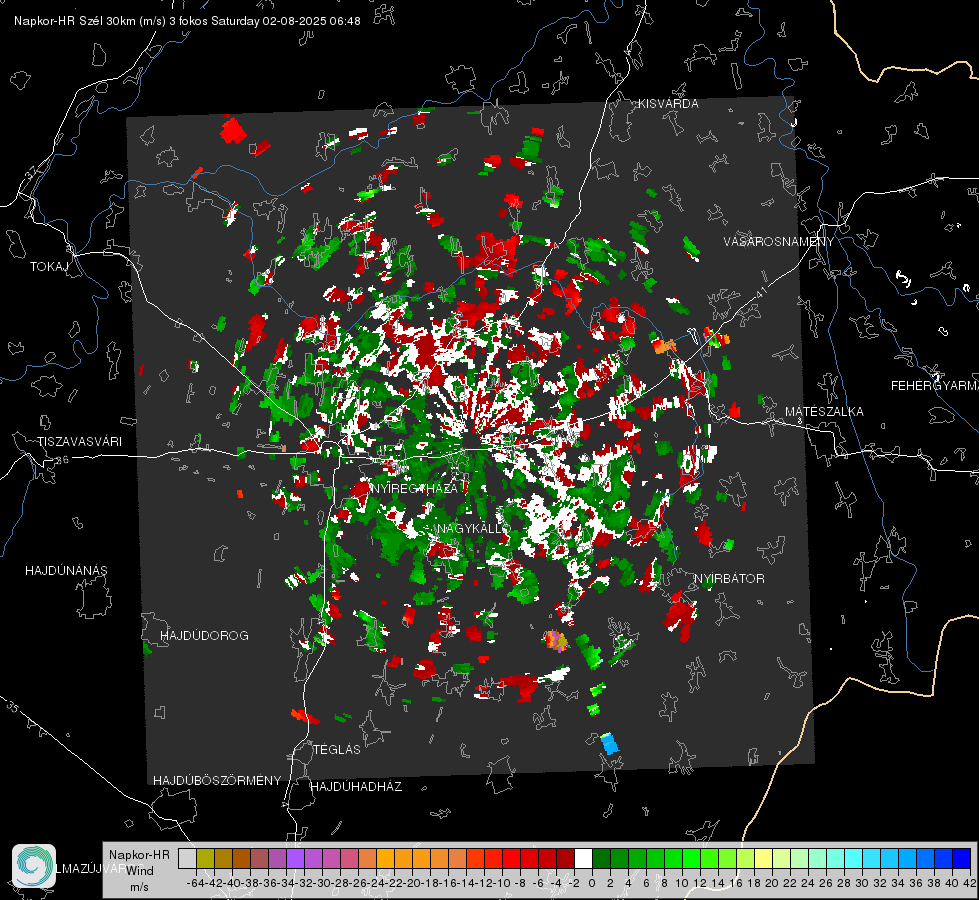Select the deep blue swatch between 40 and 42
979x900 pixels.
(962, 858)
